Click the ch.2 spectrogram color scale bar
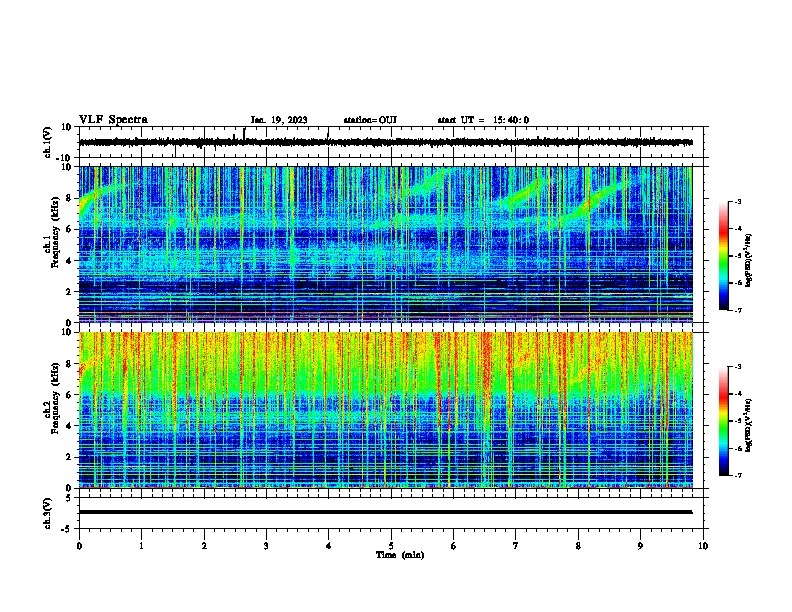Screen dimensions: 792x612 coord(724,421)
